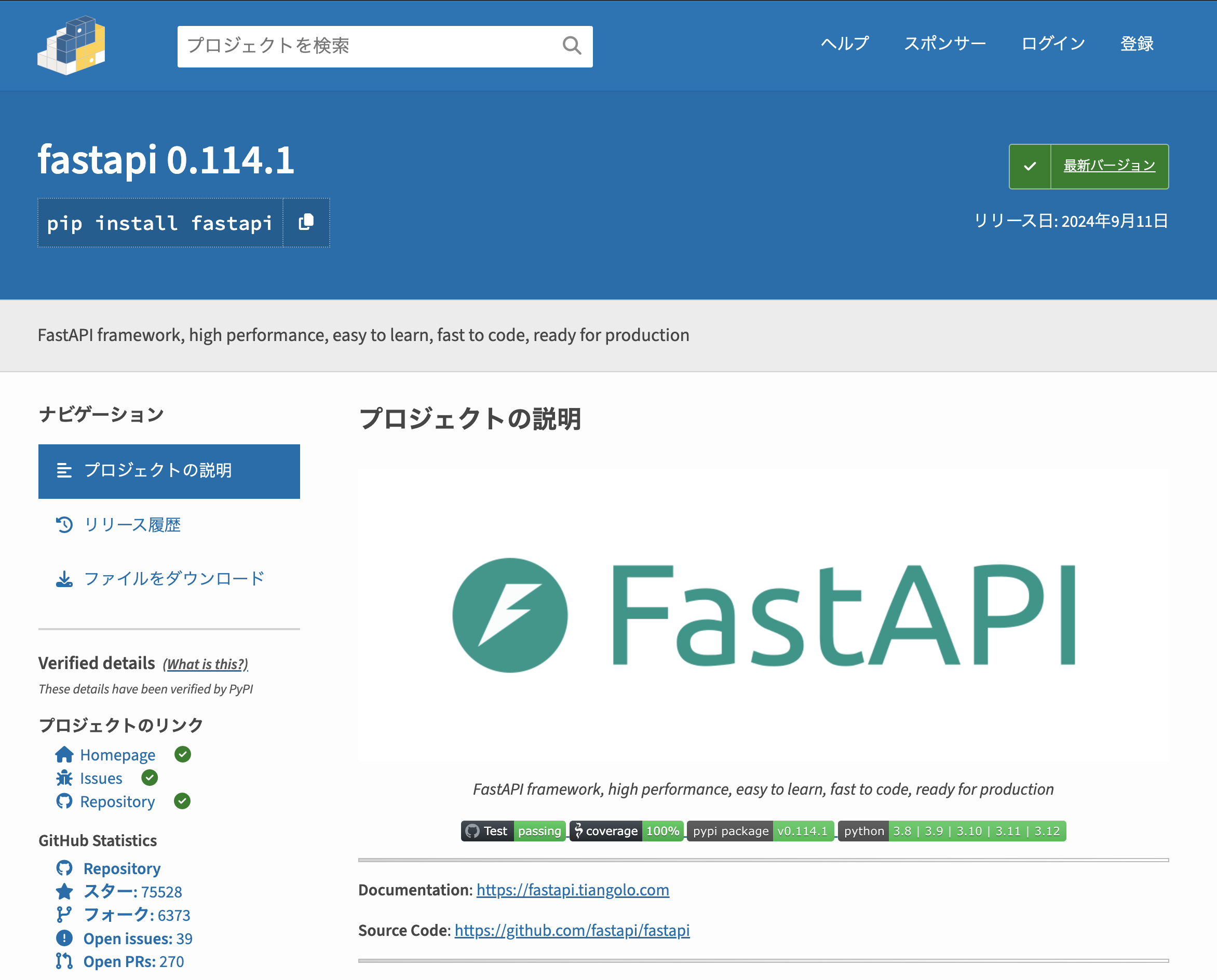Screen dimensions: 1217x980
Task: Select リリース履歴 navigation tab
Action: 132,524
